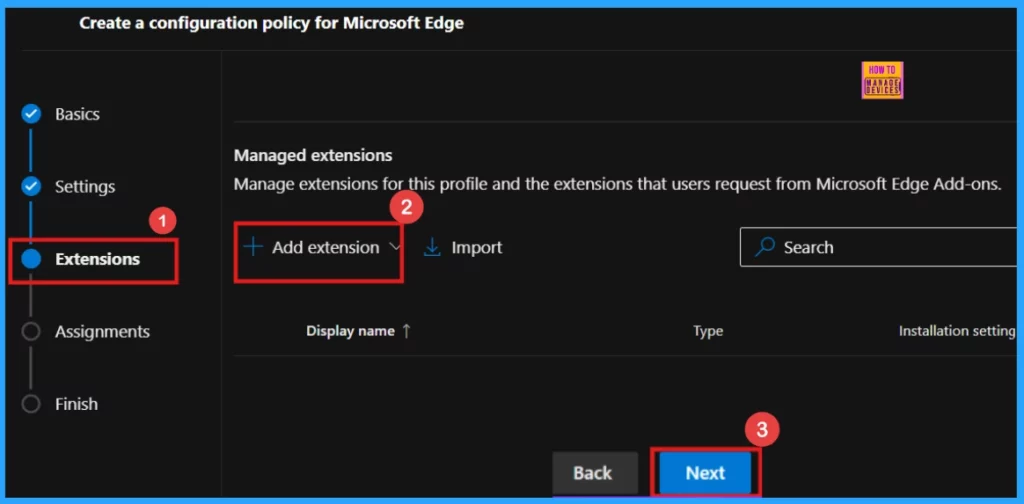This screenshot has width=1024, height=504.
Task: Click the Managed extensions heading
Action: 313,155
